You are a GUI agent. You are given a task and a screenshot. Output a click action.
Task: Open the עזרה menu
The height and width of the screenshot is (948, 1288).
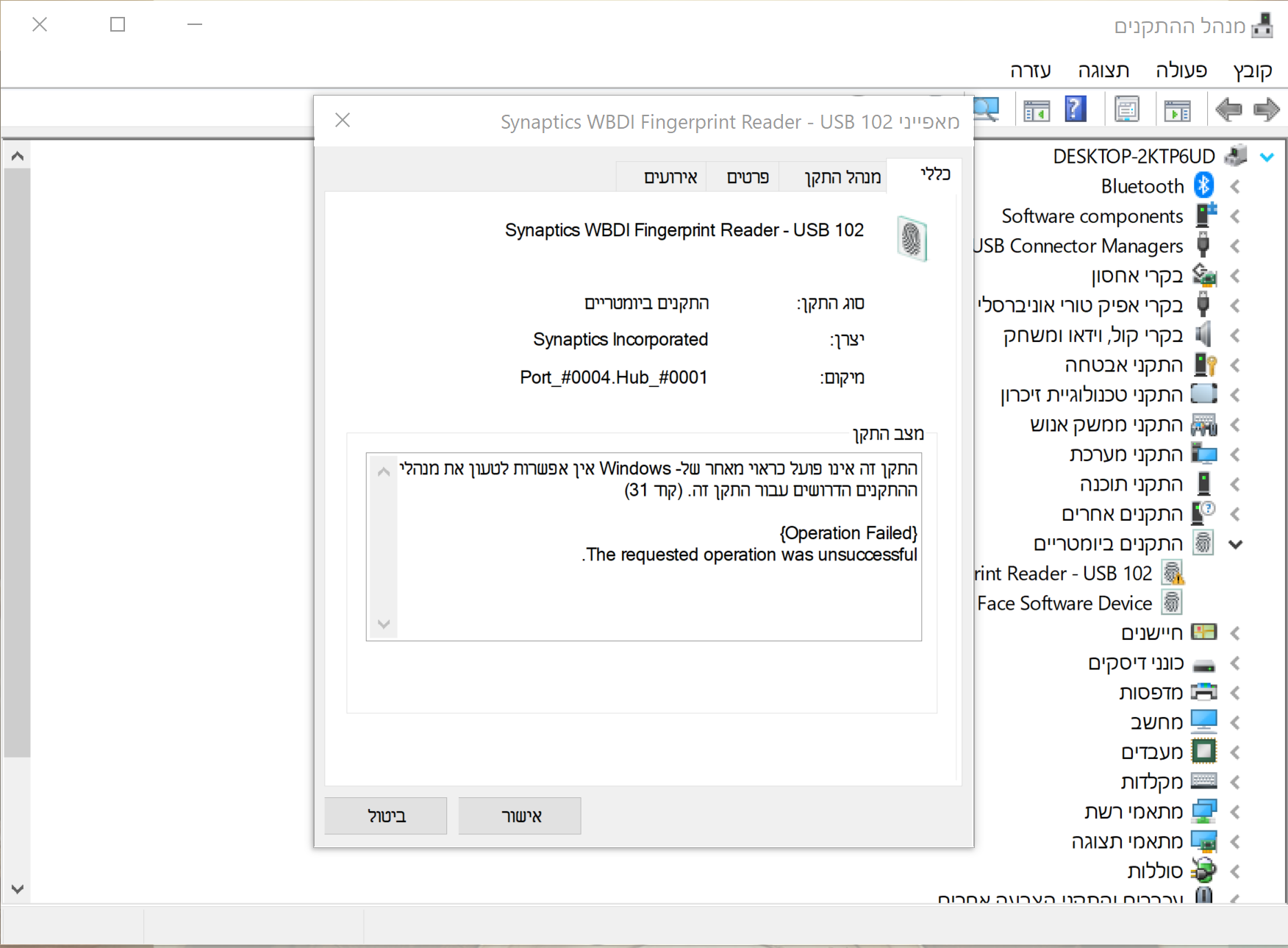click(1031, 71)
